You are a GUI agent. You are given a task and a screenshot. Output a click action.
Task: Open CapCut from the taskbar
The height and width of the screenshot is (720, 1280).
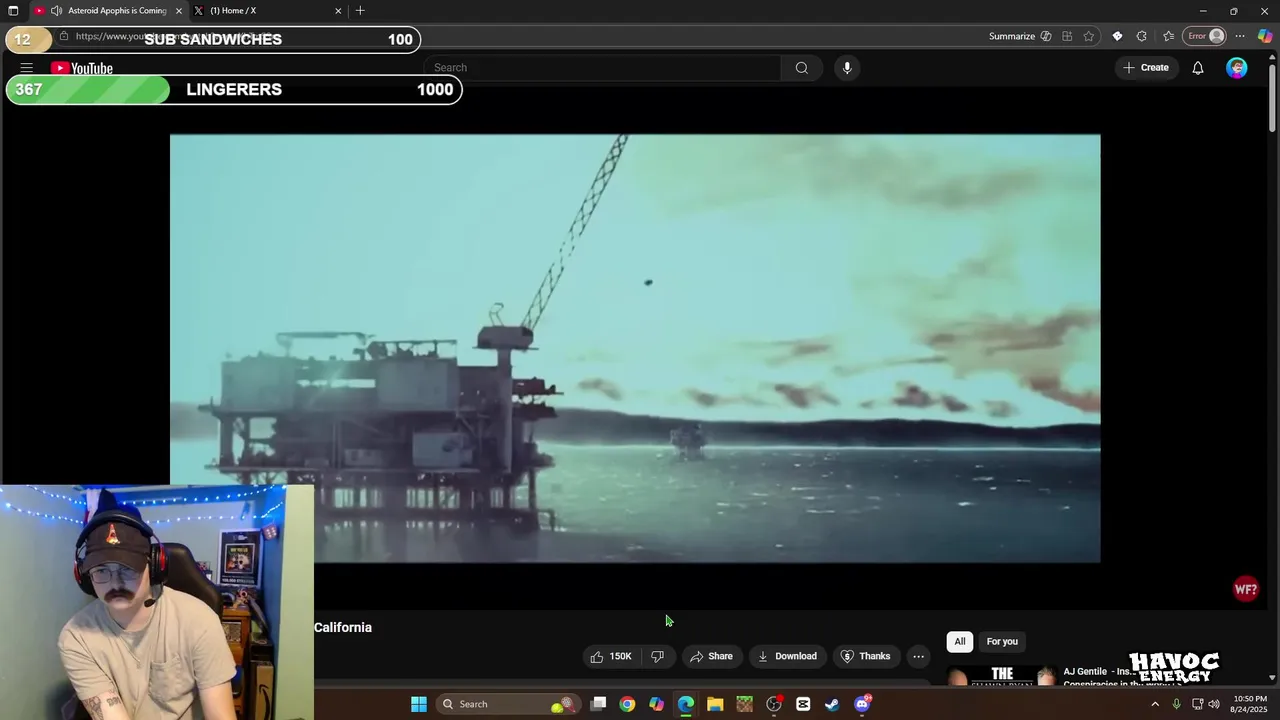click(803, 704)
